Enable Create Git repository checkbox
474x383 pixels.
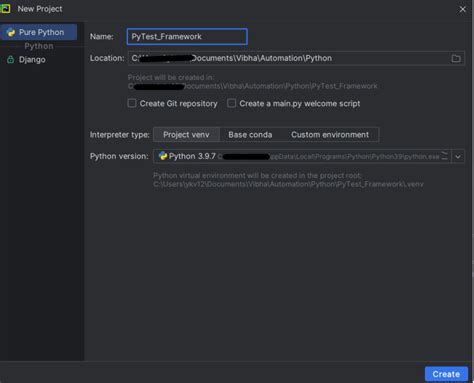(132, 103)
